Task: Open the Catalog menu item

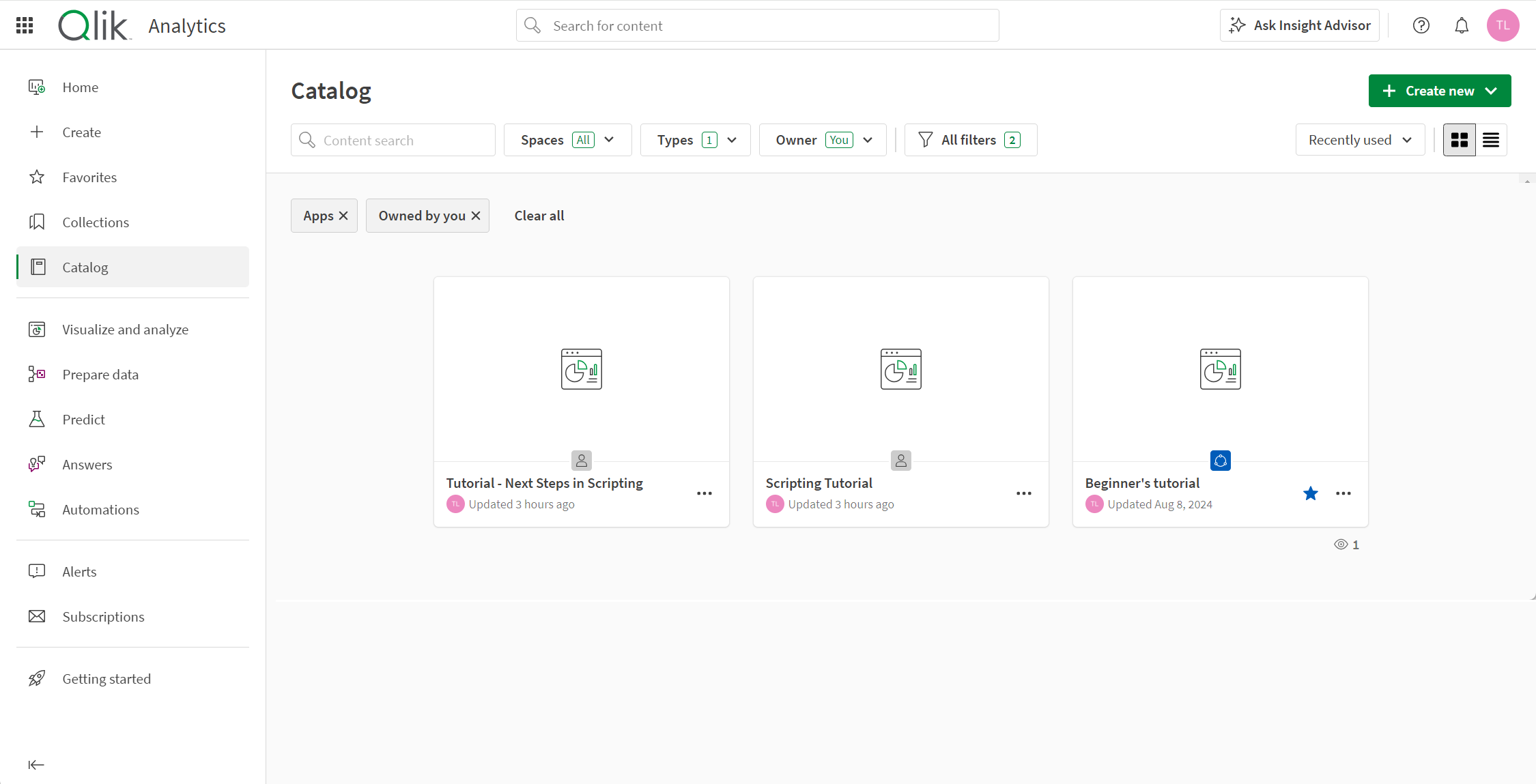Action: (85, 267)
